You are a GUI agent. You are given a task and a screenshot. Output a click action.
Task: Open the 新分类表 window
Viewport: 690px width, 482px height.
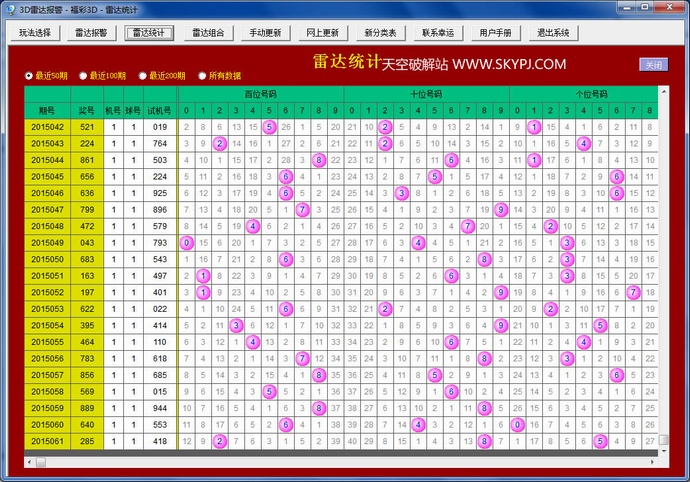pos(380,33)
